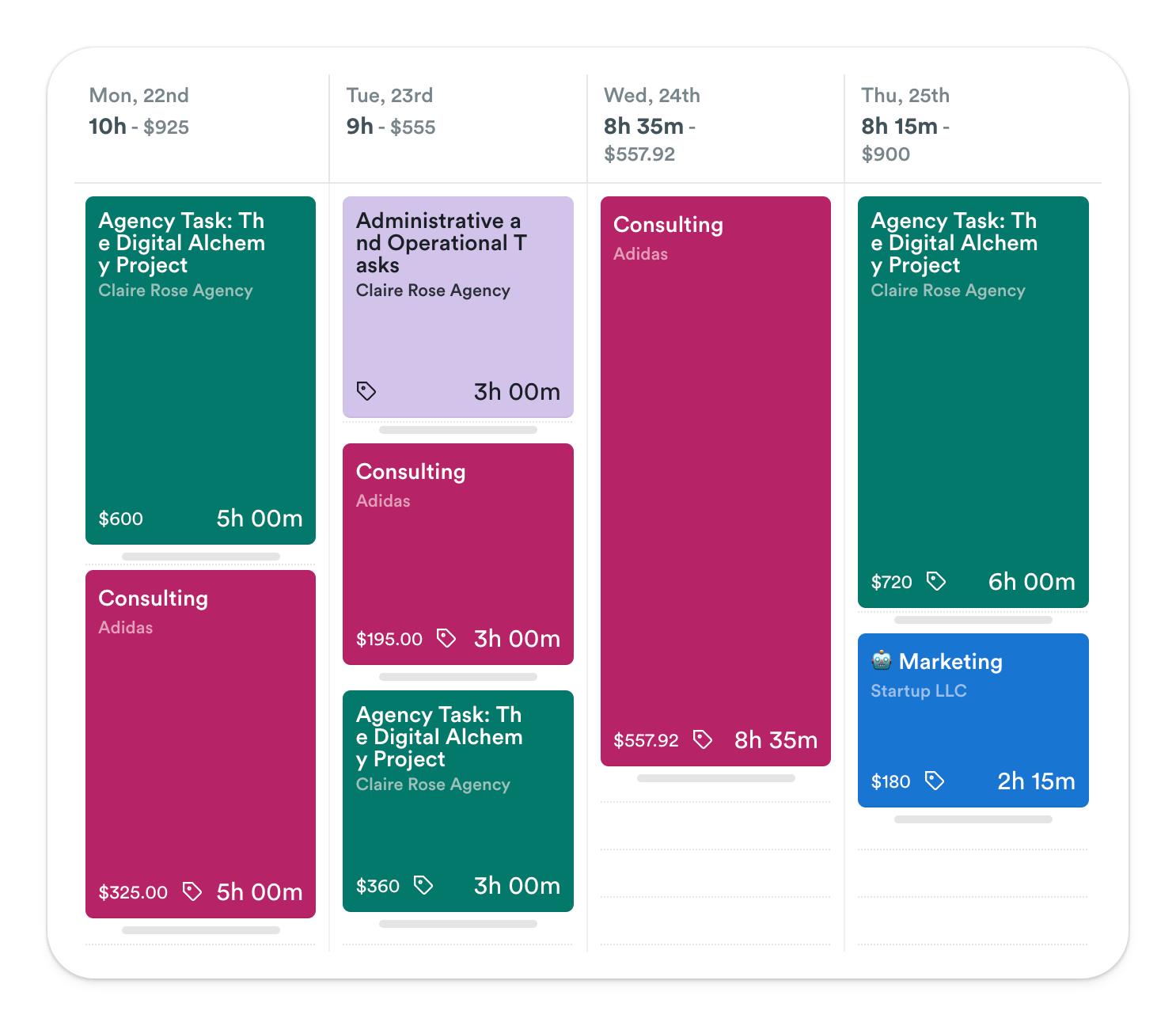Select the Thu, 25th day header

click(x=905, y=96)
